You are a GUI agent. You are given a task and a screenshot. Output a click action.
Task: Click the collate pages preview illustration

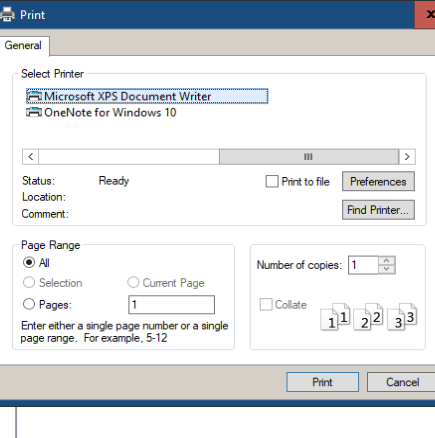tap(369, 317)
